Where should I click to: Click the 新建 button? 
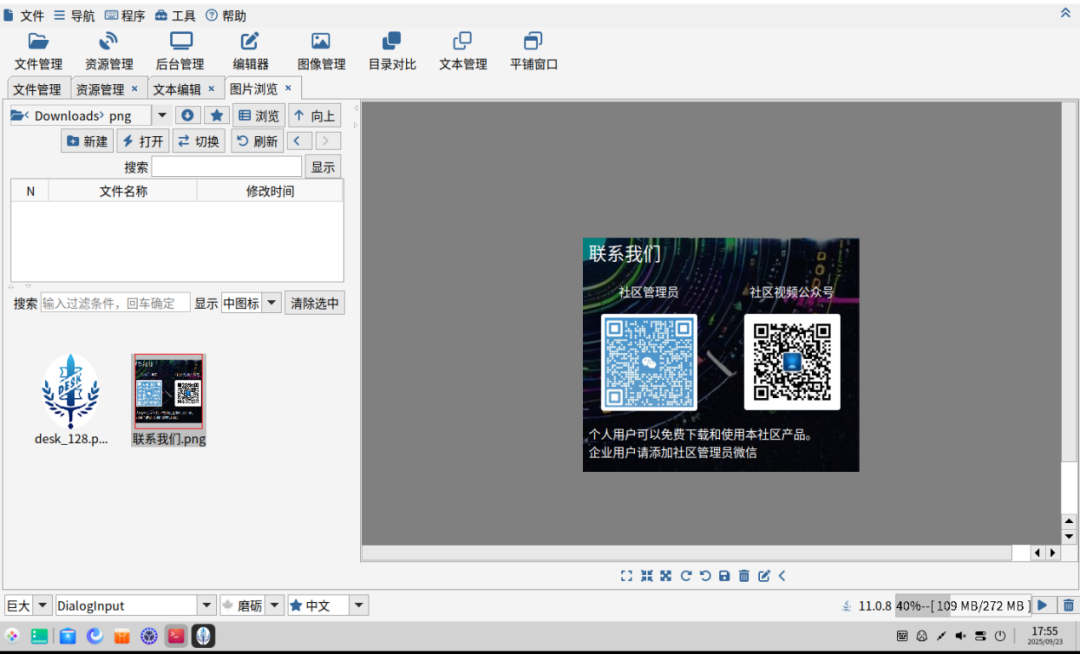coord(87,141)
